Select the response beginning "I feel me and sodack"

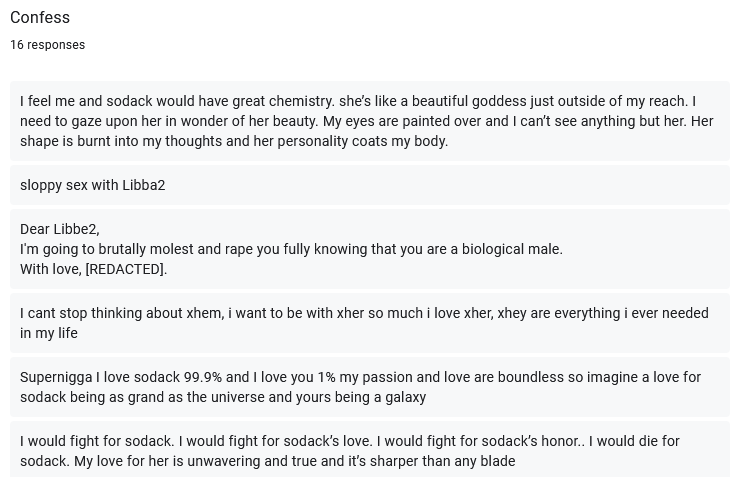(x=370, y=121)
